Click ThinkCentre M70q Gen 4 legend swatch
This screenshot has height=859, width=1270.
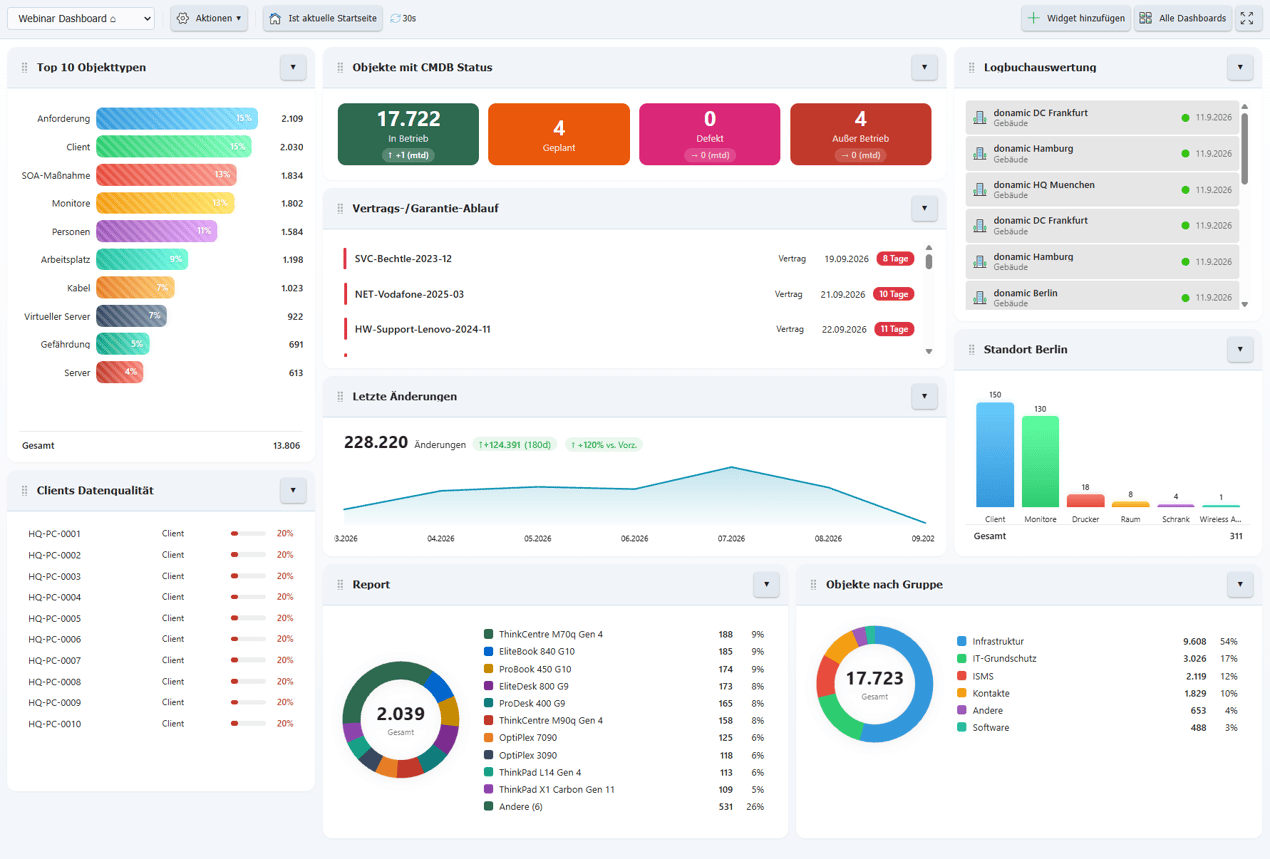click(x=488, y=634)
